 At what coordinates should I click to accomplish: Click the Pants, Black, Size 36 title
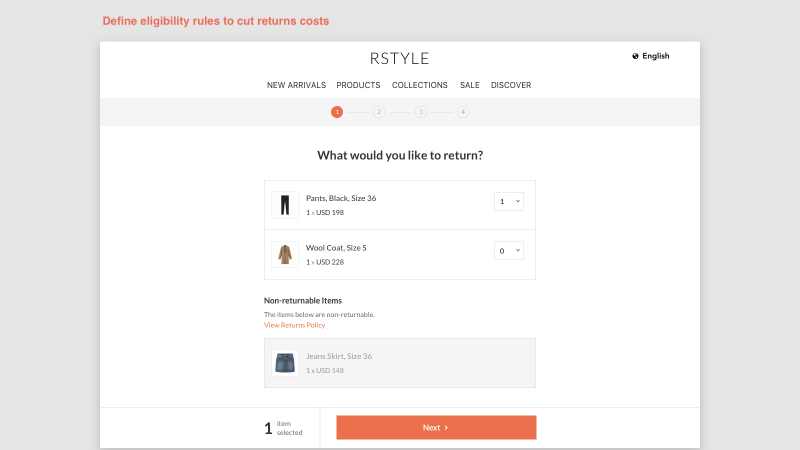pos(341,198)
